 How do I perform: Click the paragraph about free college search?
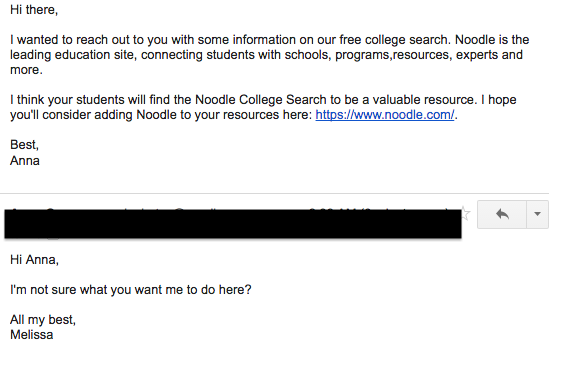click(x=270, y=54)
